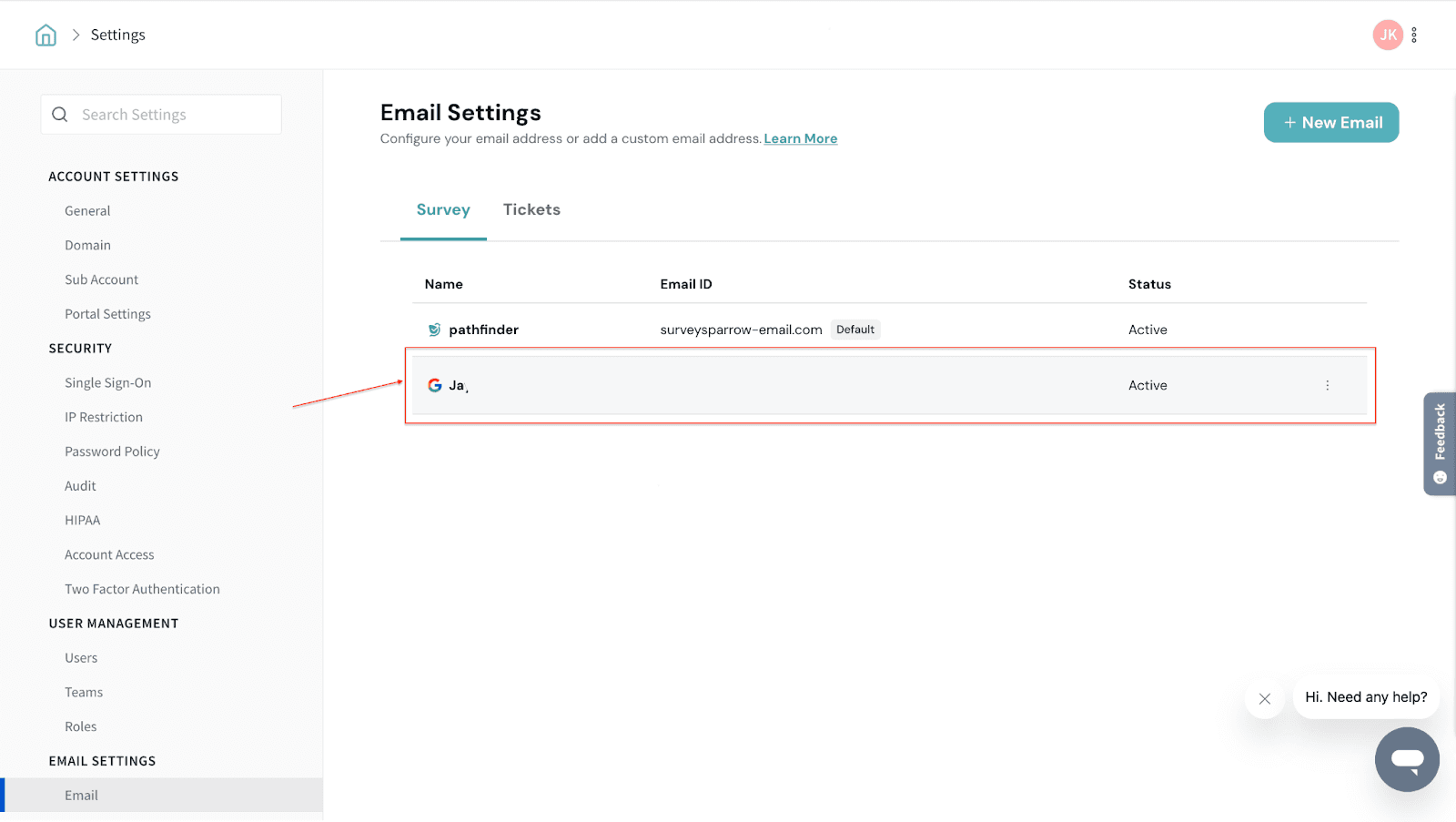Open the three-dot menu on Google email row
This screenshot has width=1456, height=822.
[x=1327, y=386]
